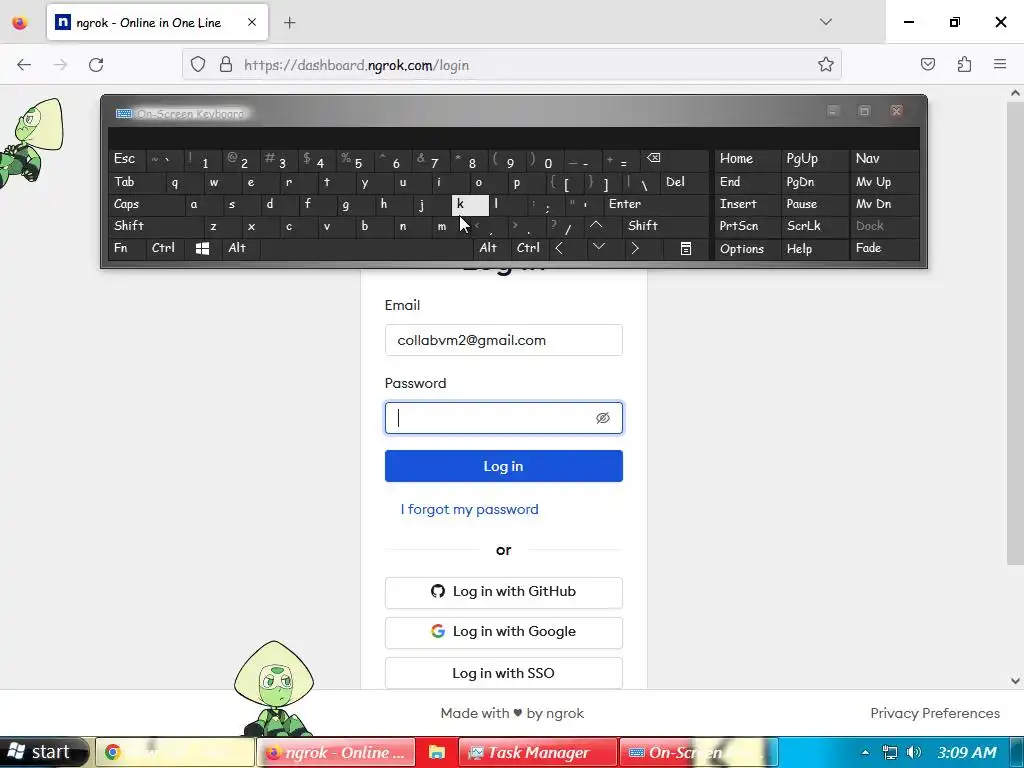Open the I forgot my password link
This screenshot has width=1024, height=768.
tap(470, 509)
